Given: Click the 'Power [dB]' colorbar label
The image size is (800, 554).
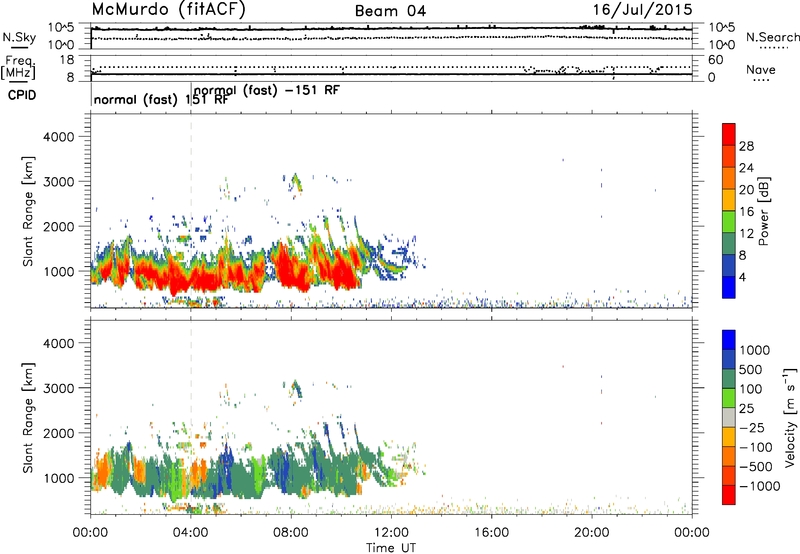Looking at the screenshot, I should [x=763, y=211].
